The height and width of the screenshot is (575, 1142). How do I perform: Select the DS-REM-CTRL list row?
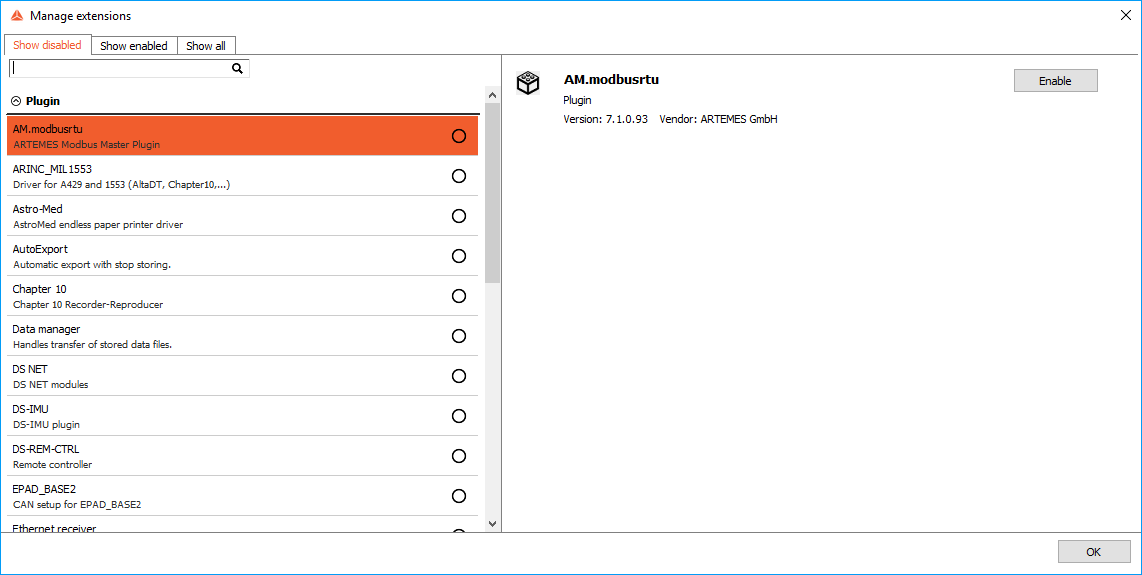(x=243, y=456)
